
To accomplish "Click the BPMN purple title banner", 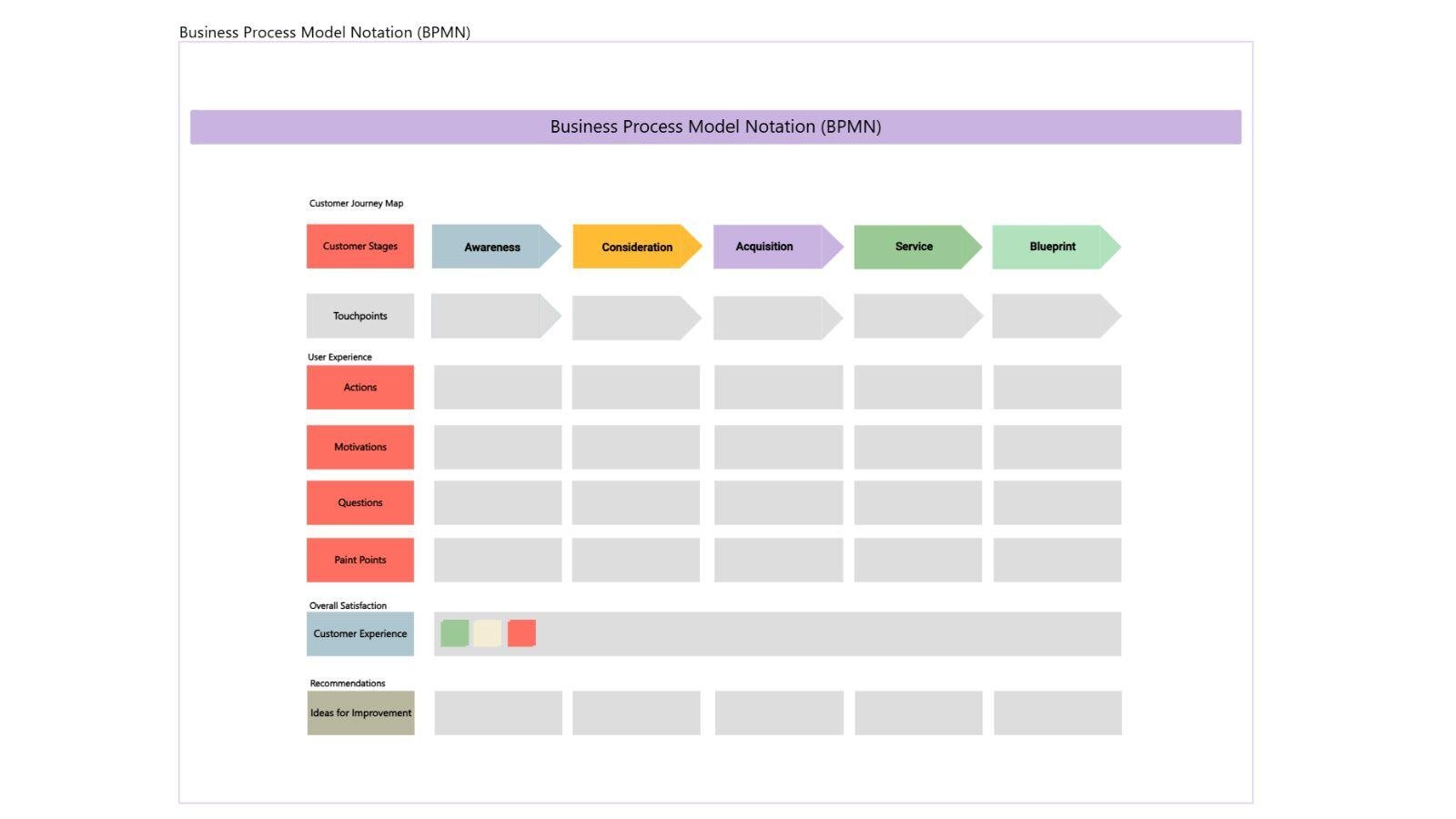I will [x=715, y=126].
